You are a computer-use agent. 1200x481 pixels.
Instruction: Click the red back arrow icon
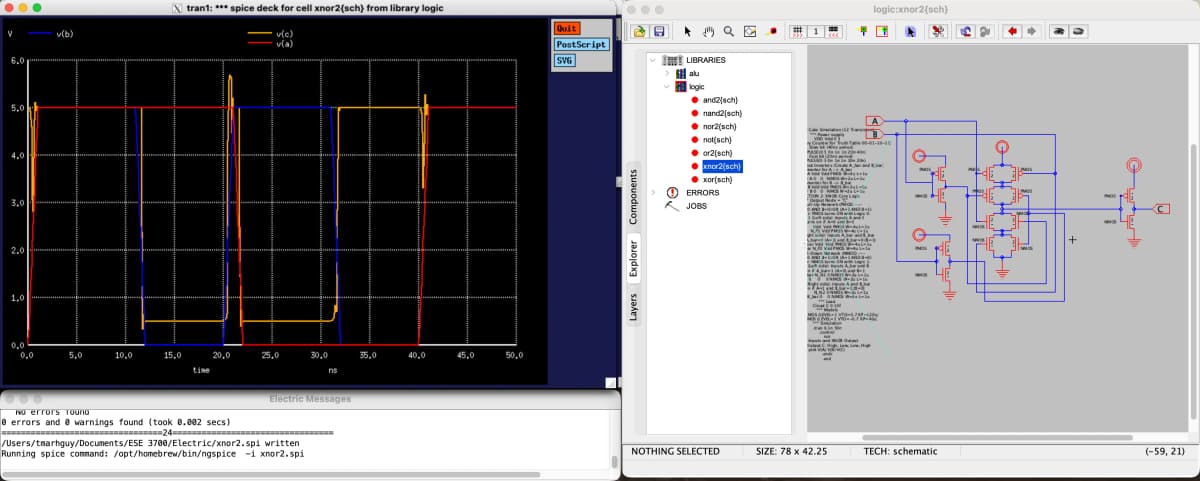tap(1012, 31)
